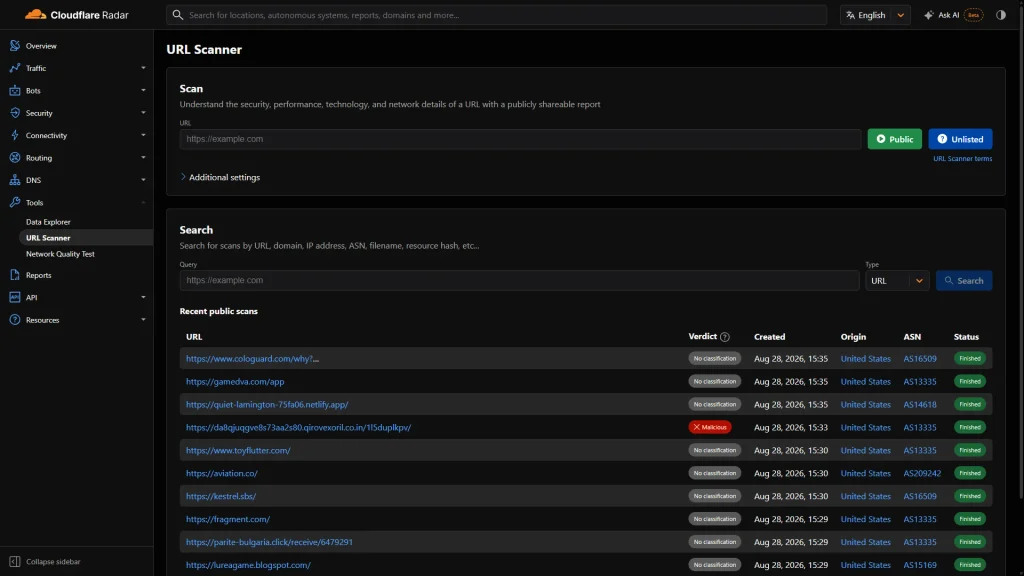Click the language translate icon
This screenshot has width=1024, height=576.
click(x=850, y=15)
